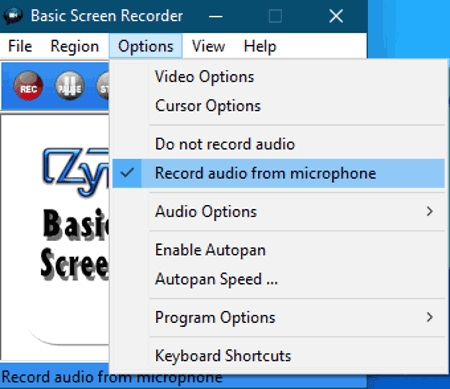Click the partially hidden Stop button
The width and height of the screenshot is (450, 389).
pos(103,86)
